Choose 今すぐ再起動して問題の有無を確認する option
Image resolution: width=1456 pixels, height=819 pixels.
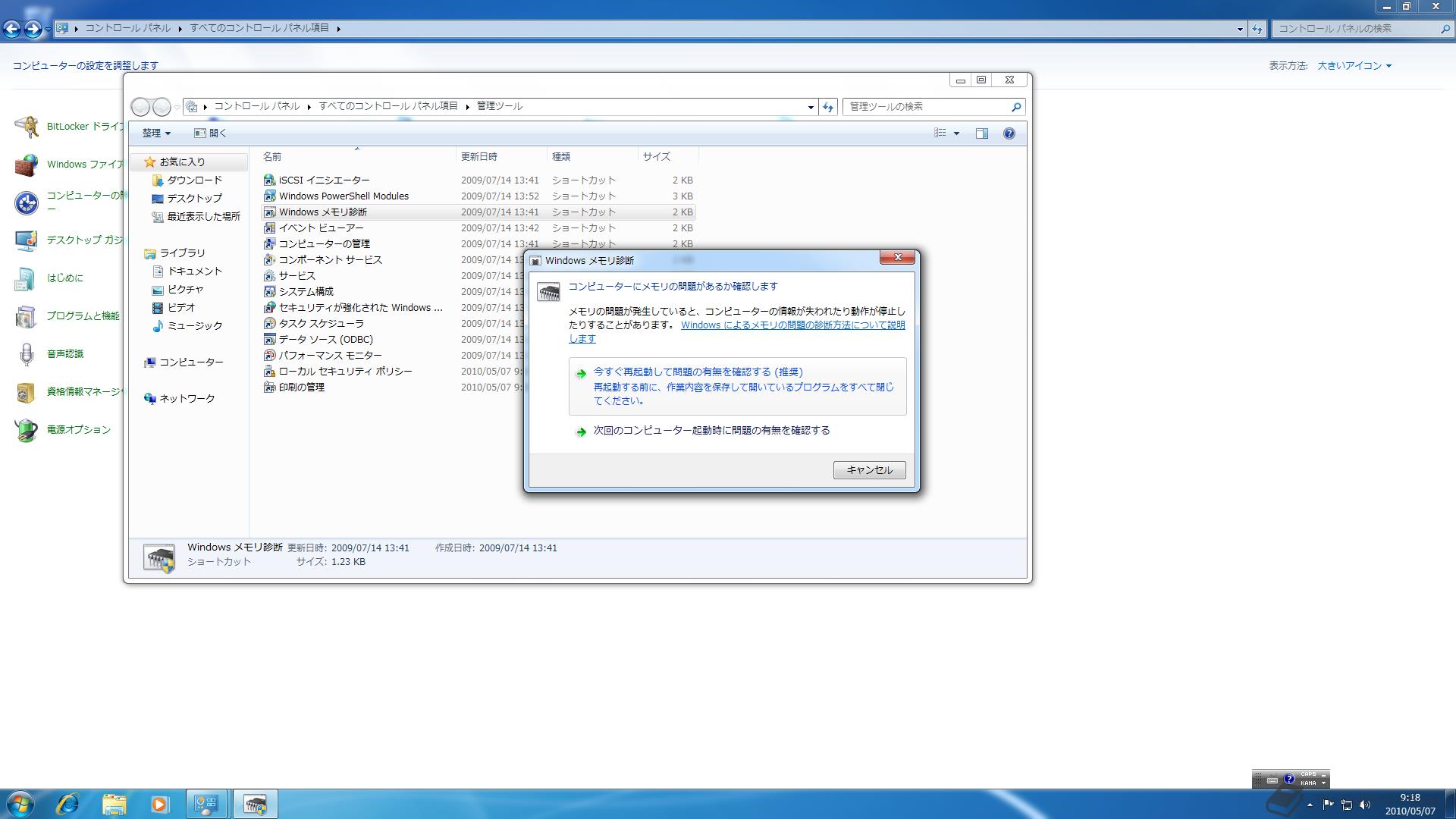(737, 386)
